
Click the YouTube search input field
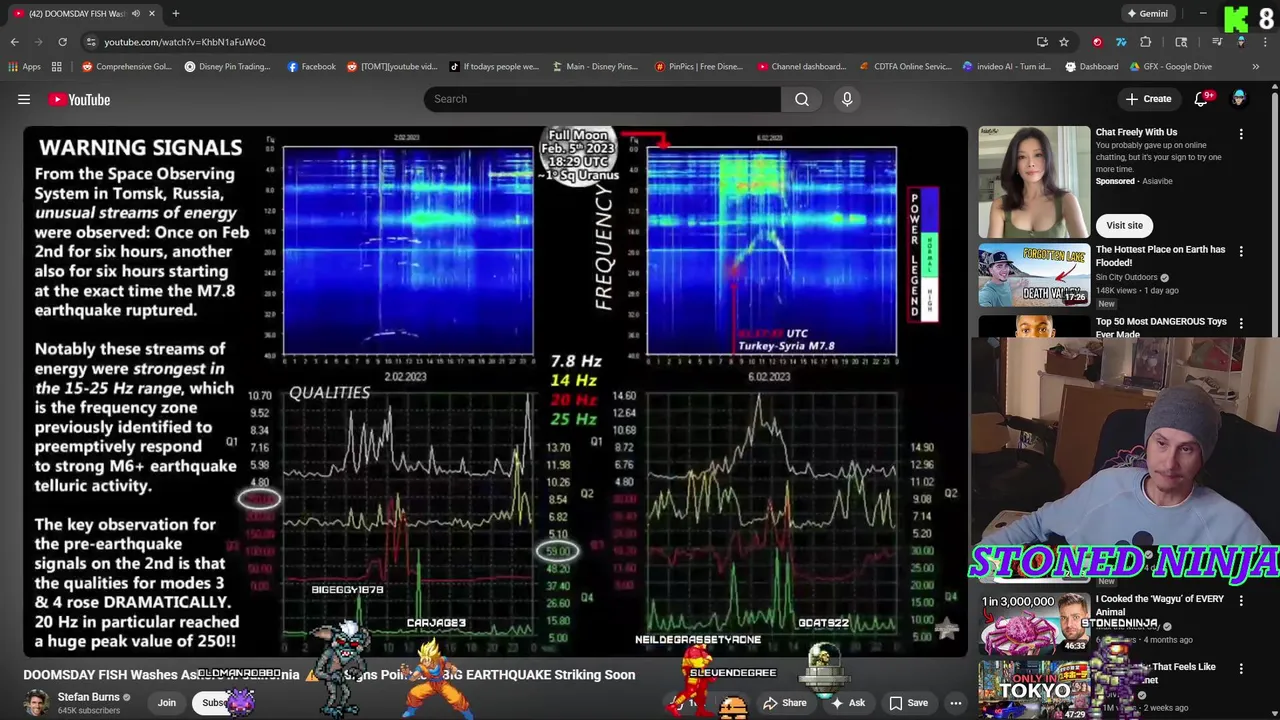click(x=602, y=99)
